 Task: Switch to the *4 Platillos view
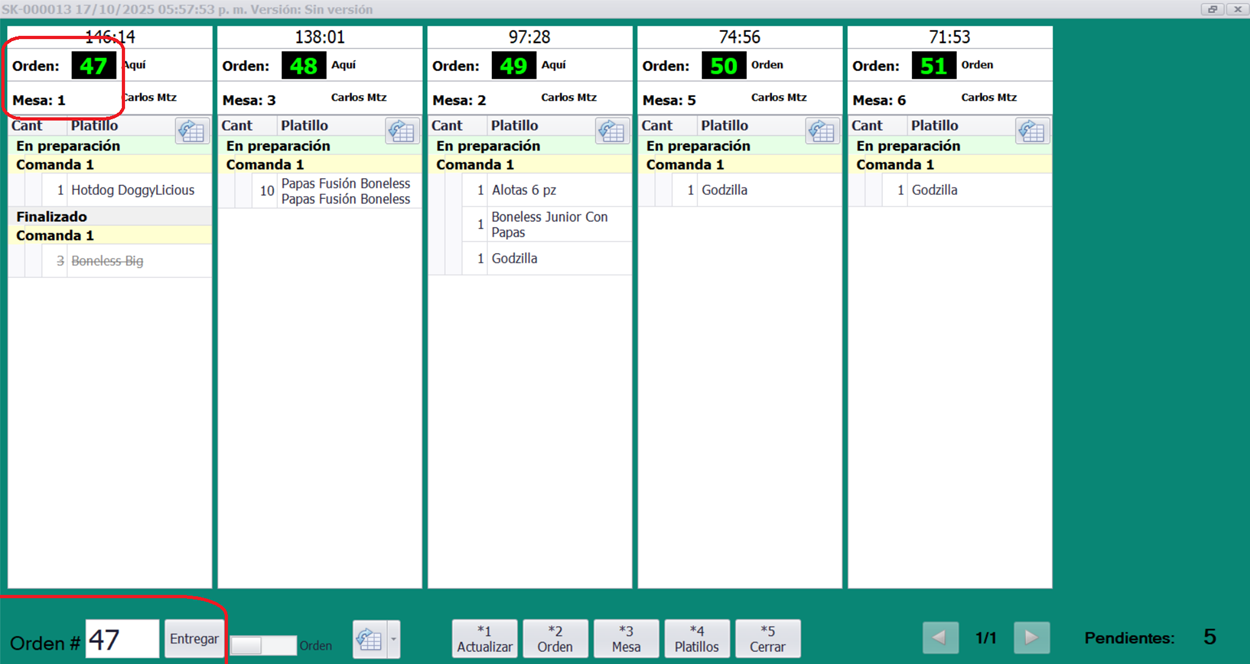[x=697, y=639]
